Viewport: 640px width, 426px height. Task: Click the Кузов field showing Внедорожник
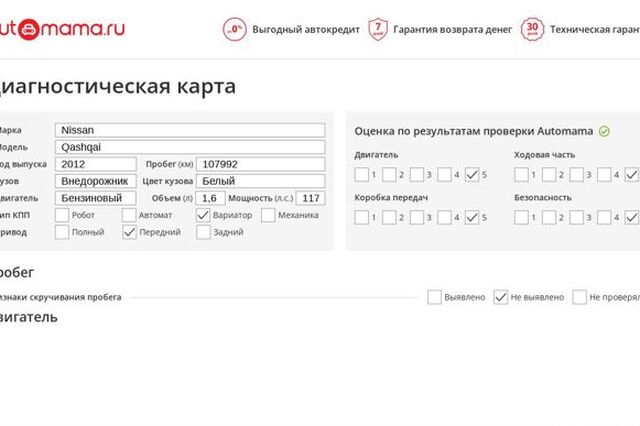pos(96,181)
